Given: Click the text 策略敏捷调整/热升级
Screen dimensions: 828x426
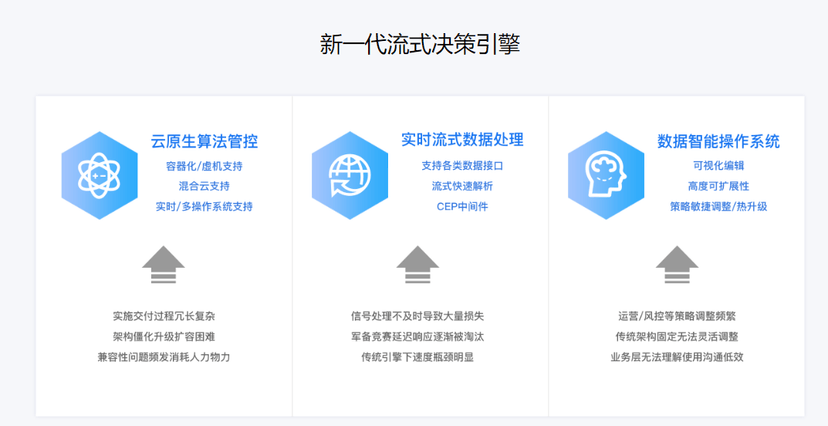Looking at the screenshot, I should 718,206.
